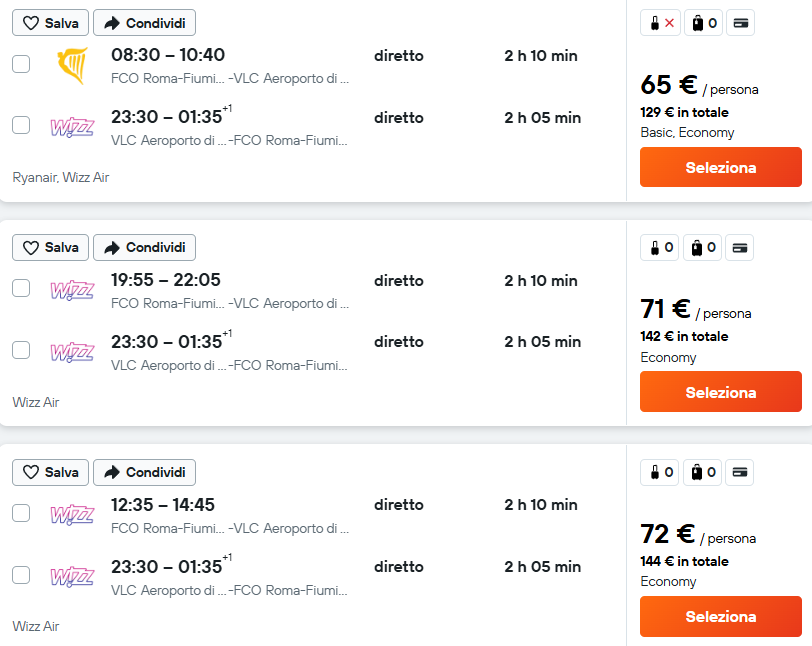Click Seleziona for the 72 € offer

click(721, 616)
